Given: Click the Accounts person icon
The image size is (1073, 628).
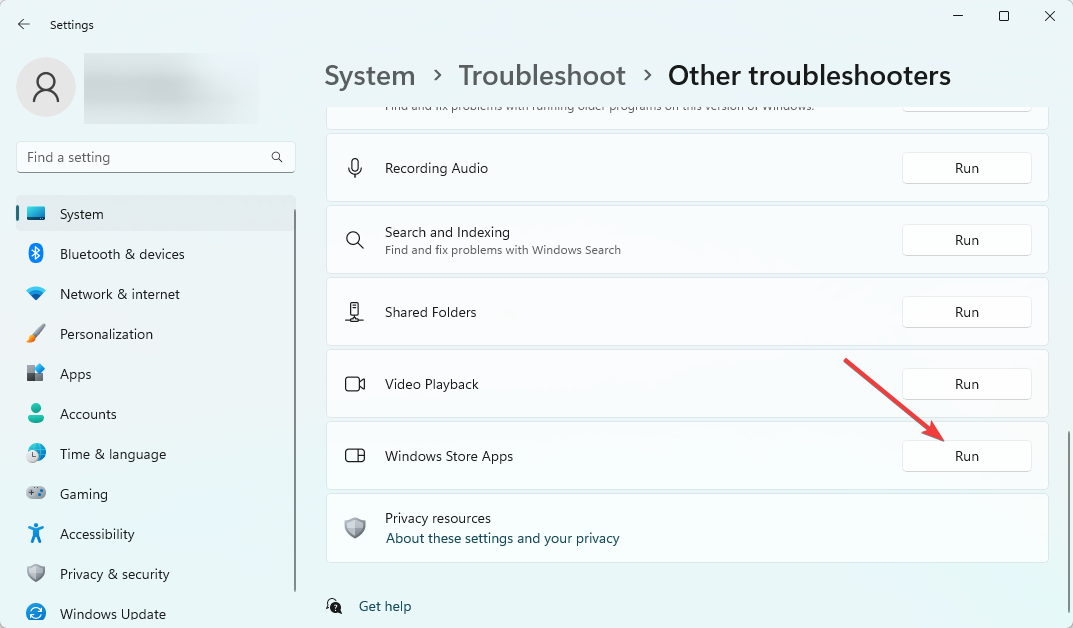Looking at the screenshot, I should point(36,413).
